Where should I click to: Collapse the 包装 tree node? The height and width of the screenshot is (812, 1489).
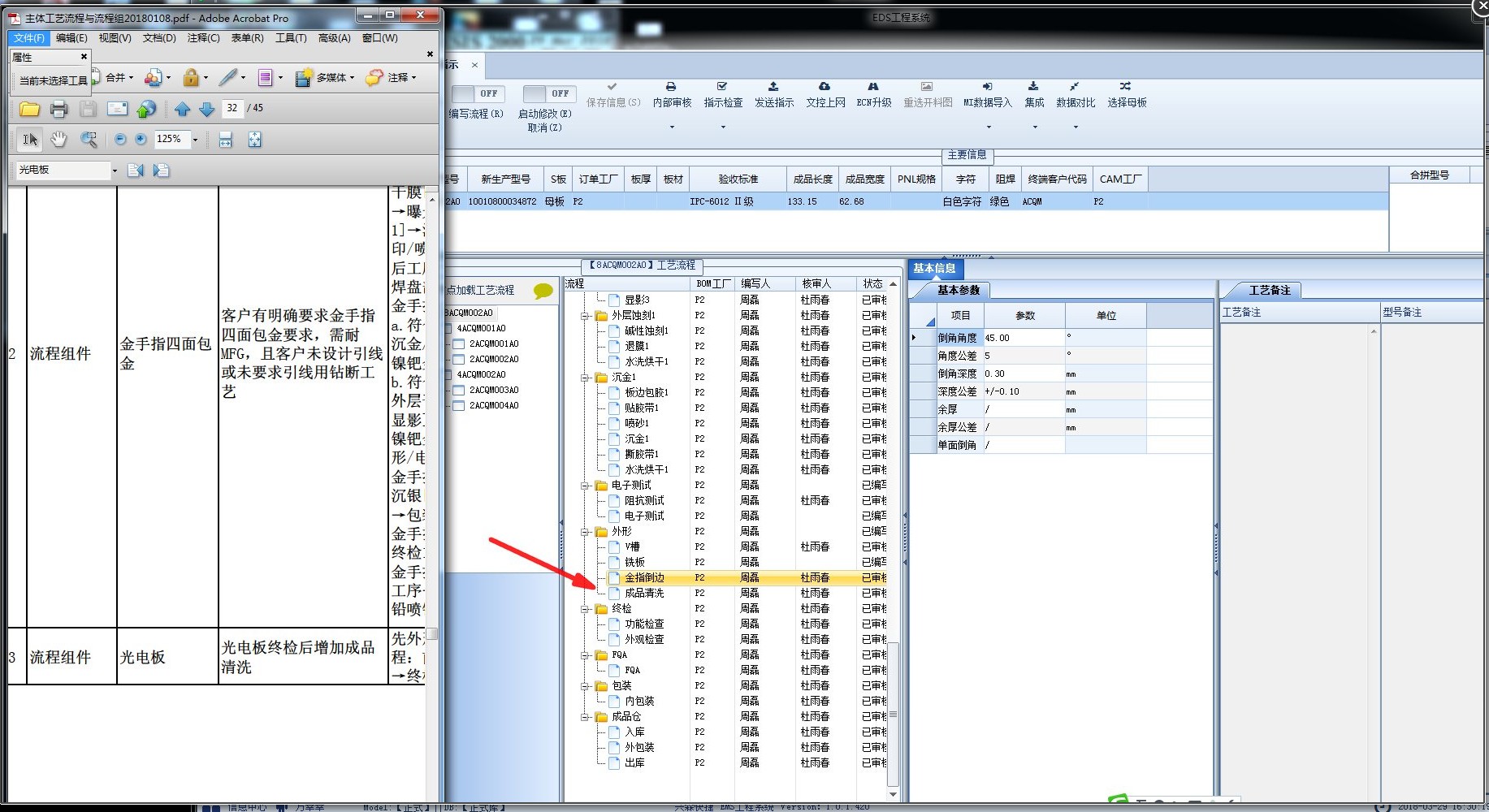585,685
